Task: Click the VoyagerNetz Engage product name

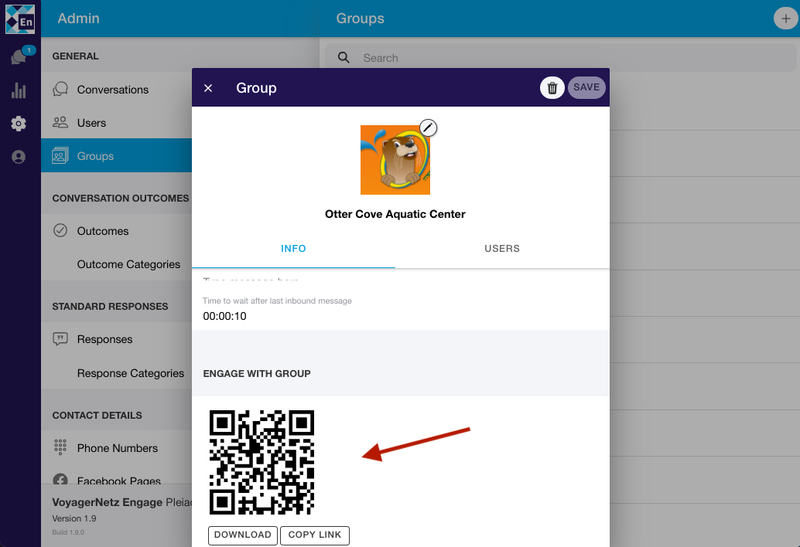Action: (107, 502)
